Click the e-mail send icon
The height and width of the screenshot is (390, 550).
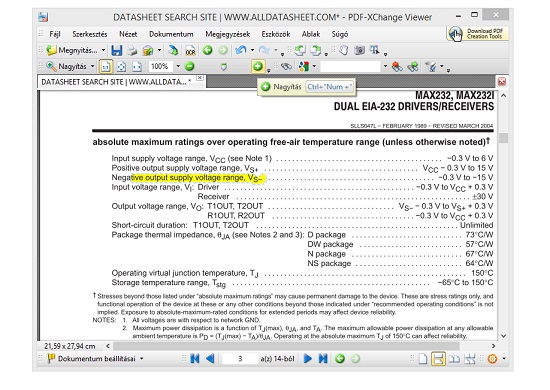point(148,51)
